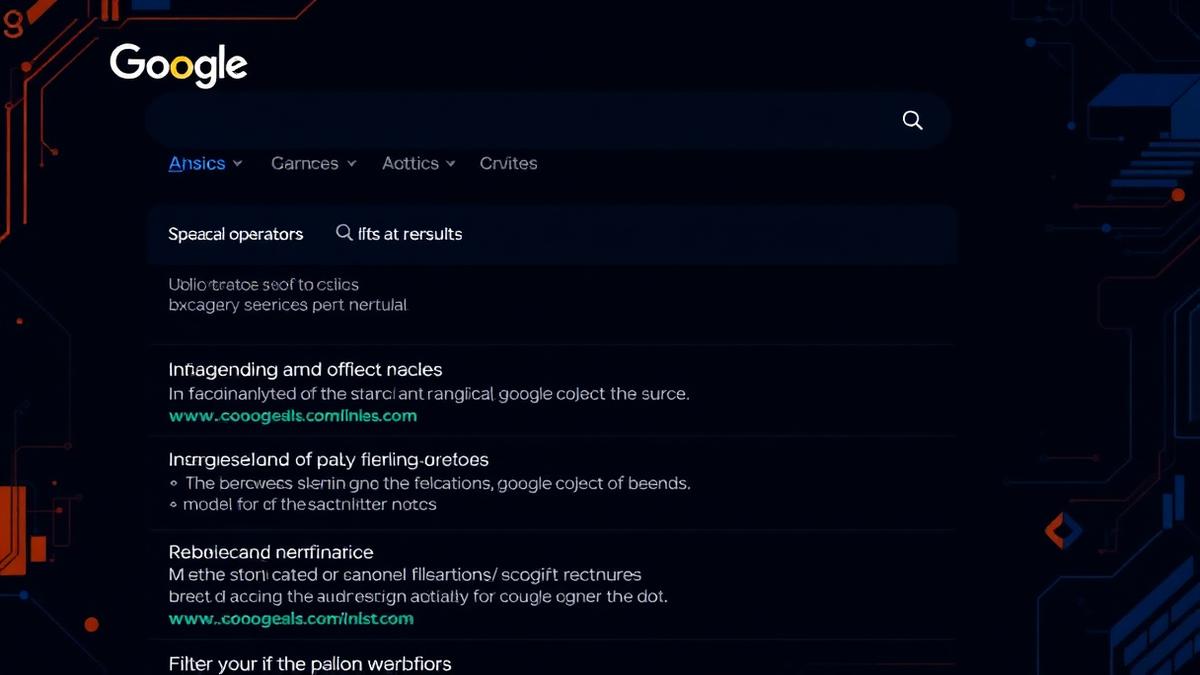This screenshot has width=1200, height=675.
Task: Click the orange diamond icon on the right edge
Action: (1060, 533)
